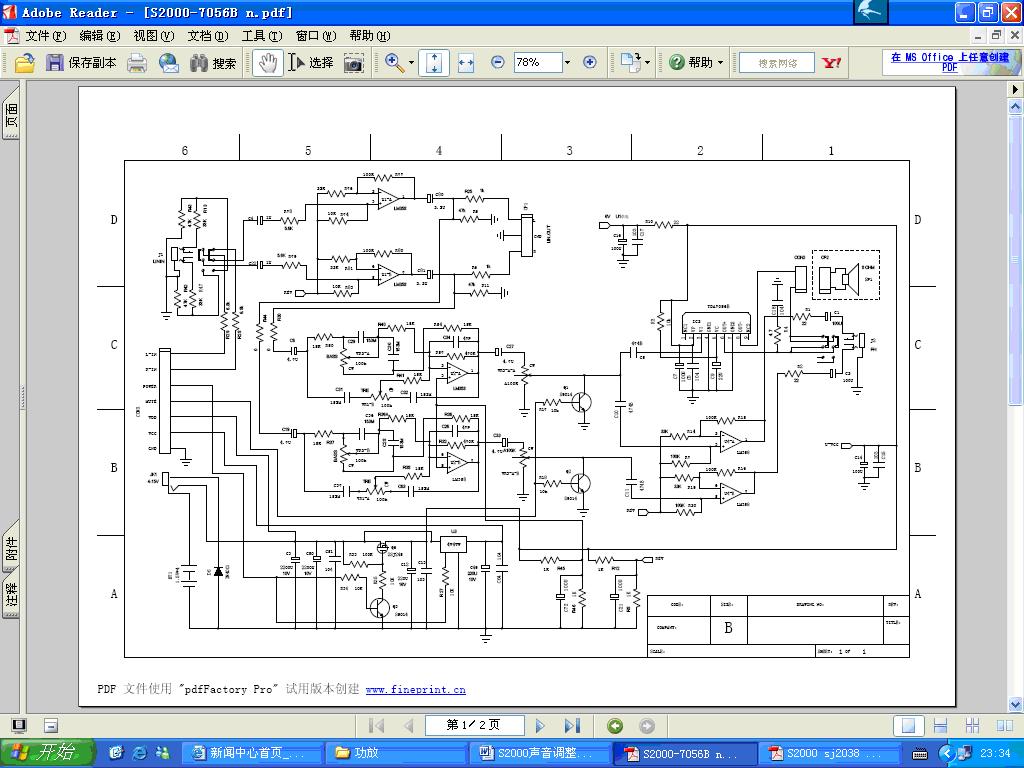Image resolution: width=1024 pixels, height=768 pixels.
Task: Click the Print icon in toolbar
Action: pos(137,63)
